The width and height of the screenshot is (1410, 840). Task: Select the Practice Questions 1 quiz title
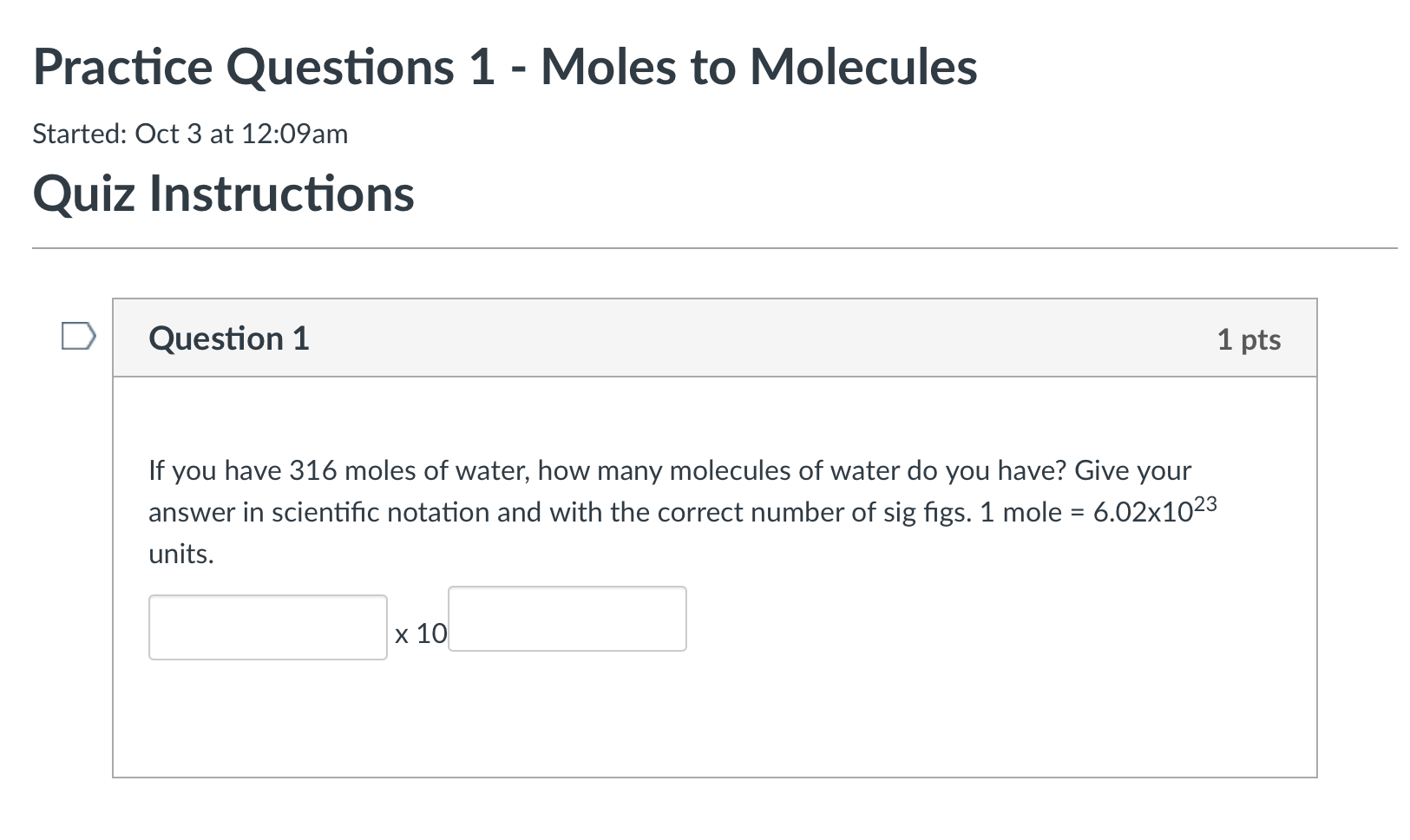[x=505, y=67]
